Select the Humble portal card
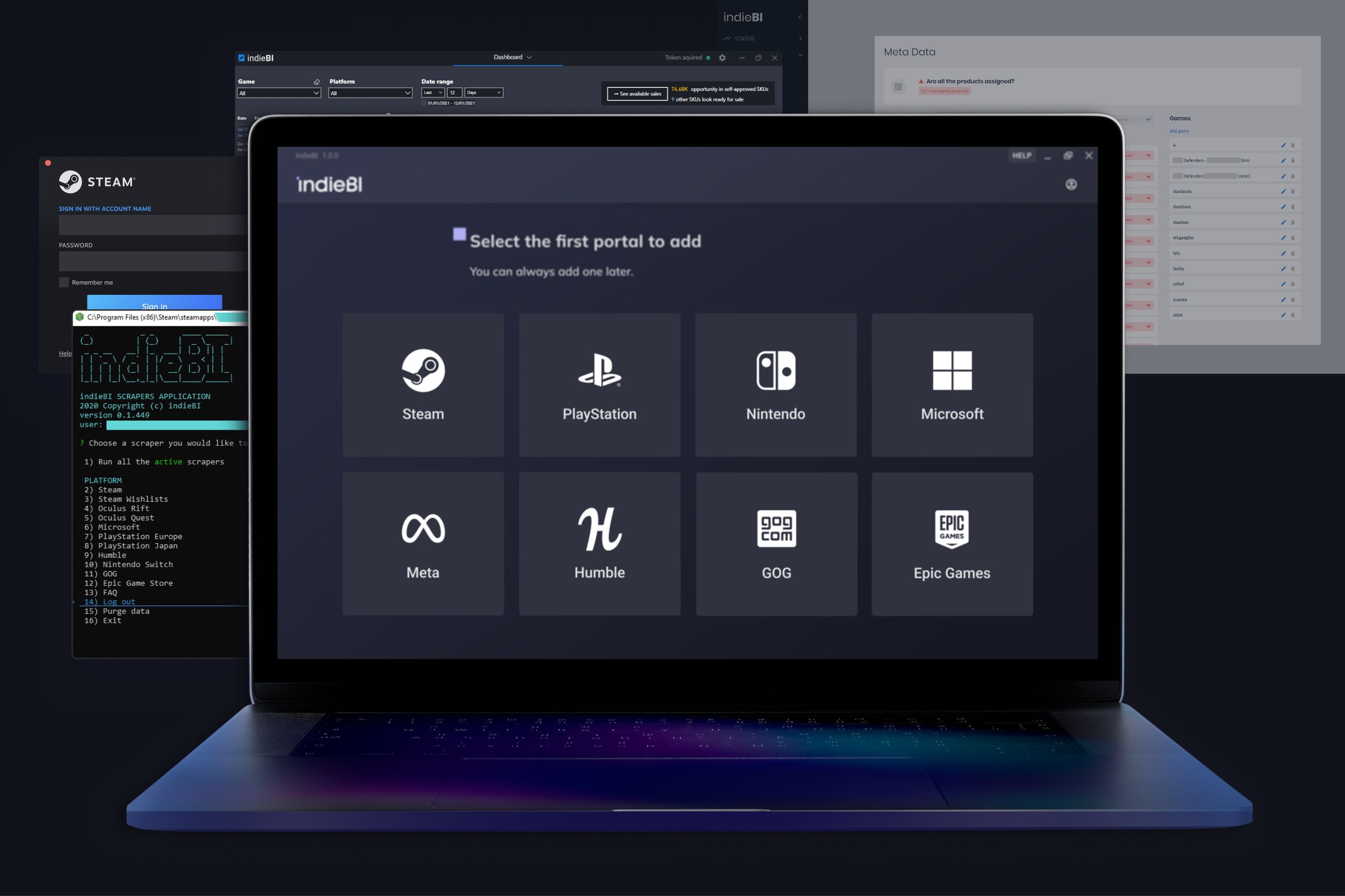The height and width of the screenshot is (896, 1345). coord(599,543)
